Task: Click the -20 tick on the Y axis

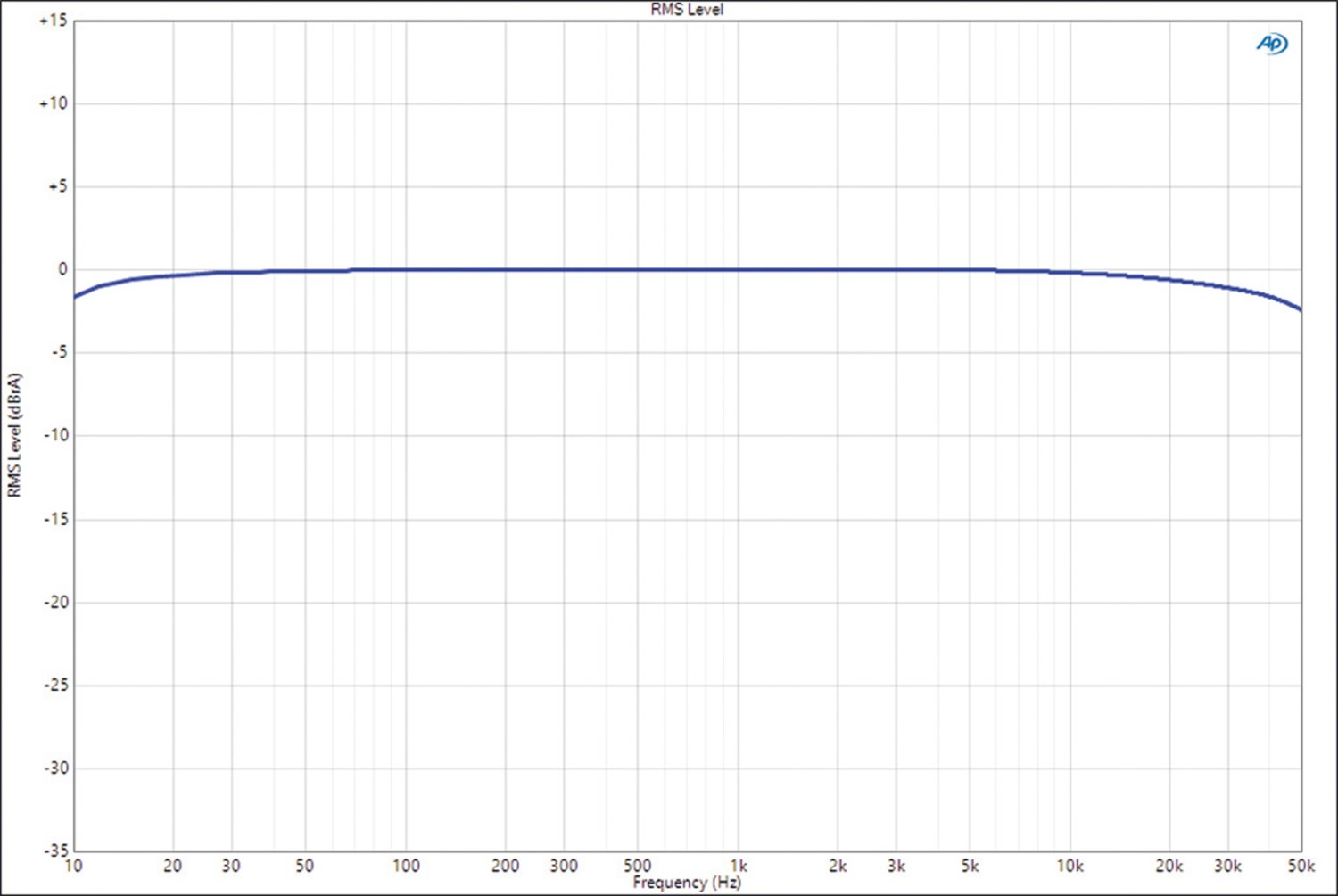Action: coord(55,602)
